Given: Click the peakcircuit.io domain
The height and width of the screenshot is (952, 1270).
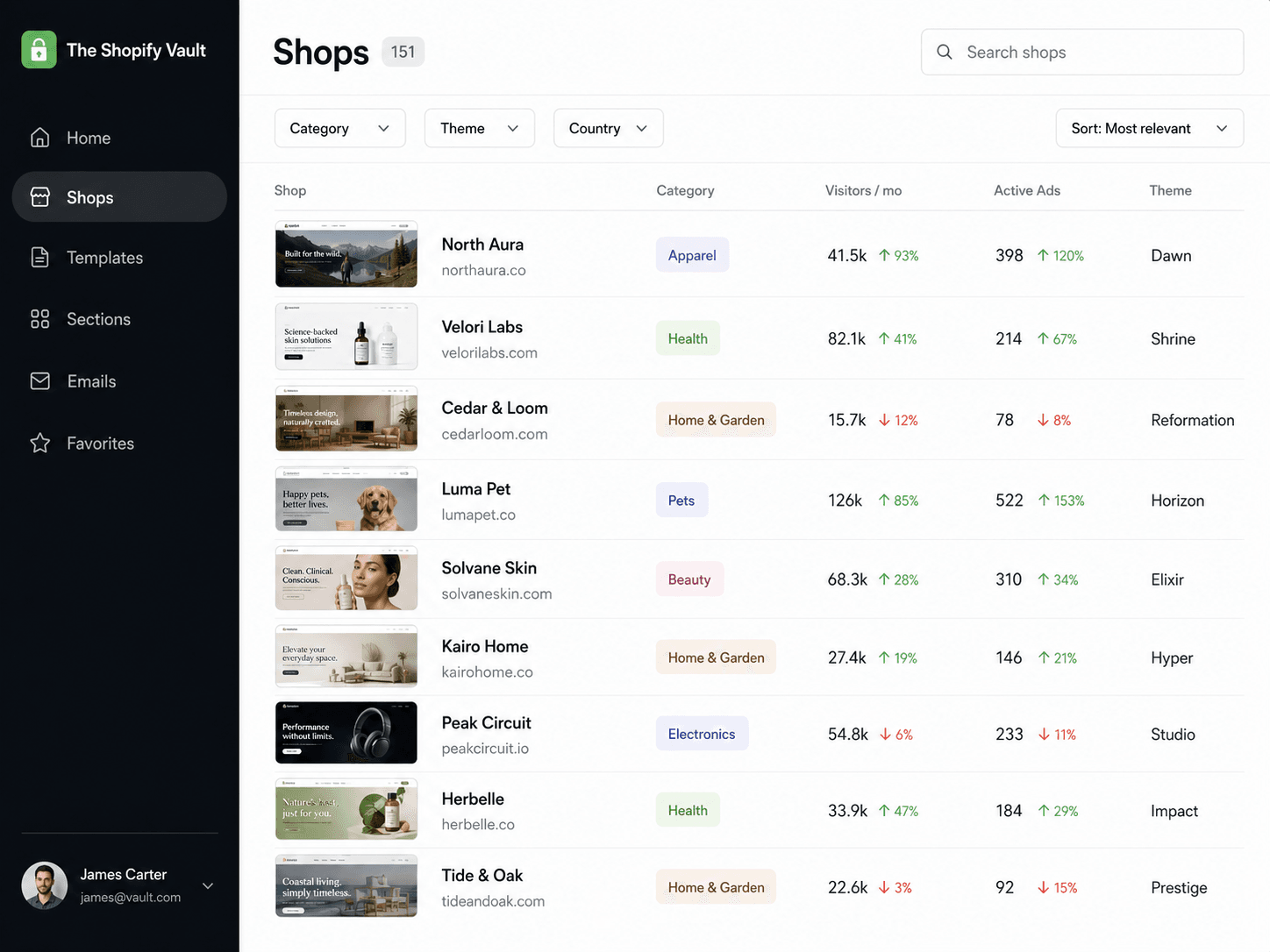Looking at the screenshot, I should 485,749.
